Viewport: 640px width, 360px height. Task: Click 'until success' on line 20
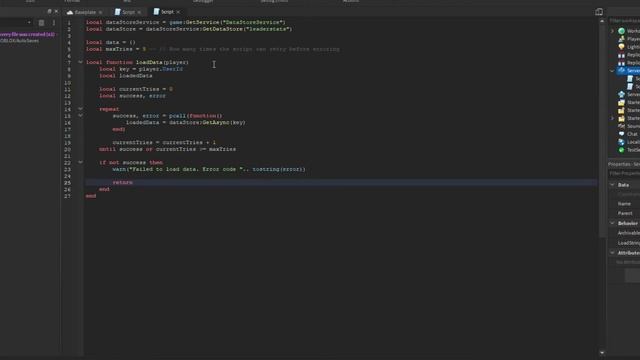[x=121, y=149]
